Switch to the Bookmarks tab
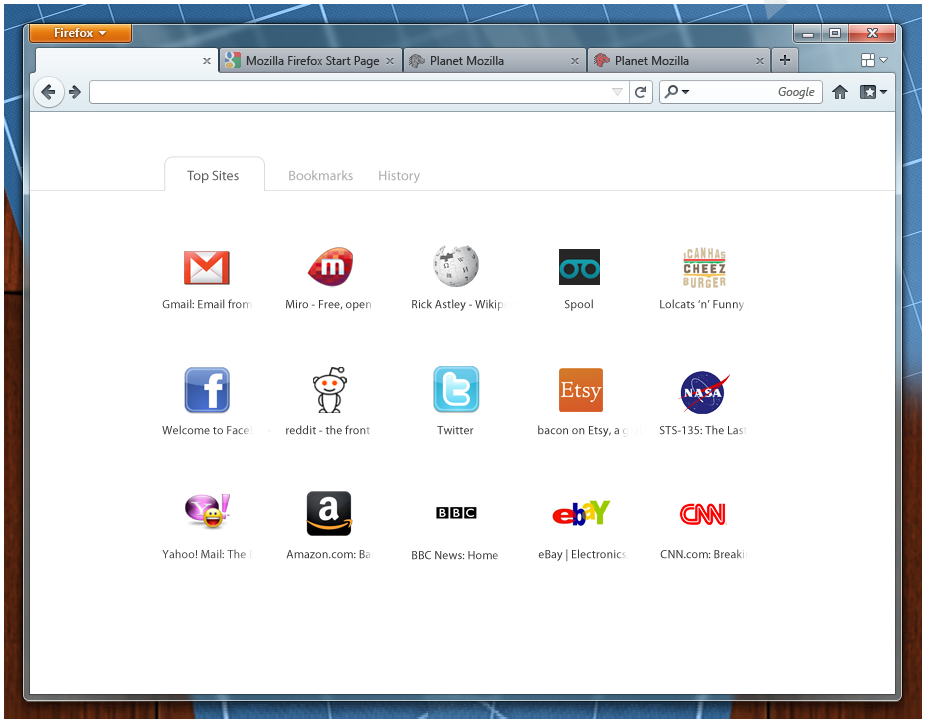This screenshot has width=929, height=723. pos(320,176)
